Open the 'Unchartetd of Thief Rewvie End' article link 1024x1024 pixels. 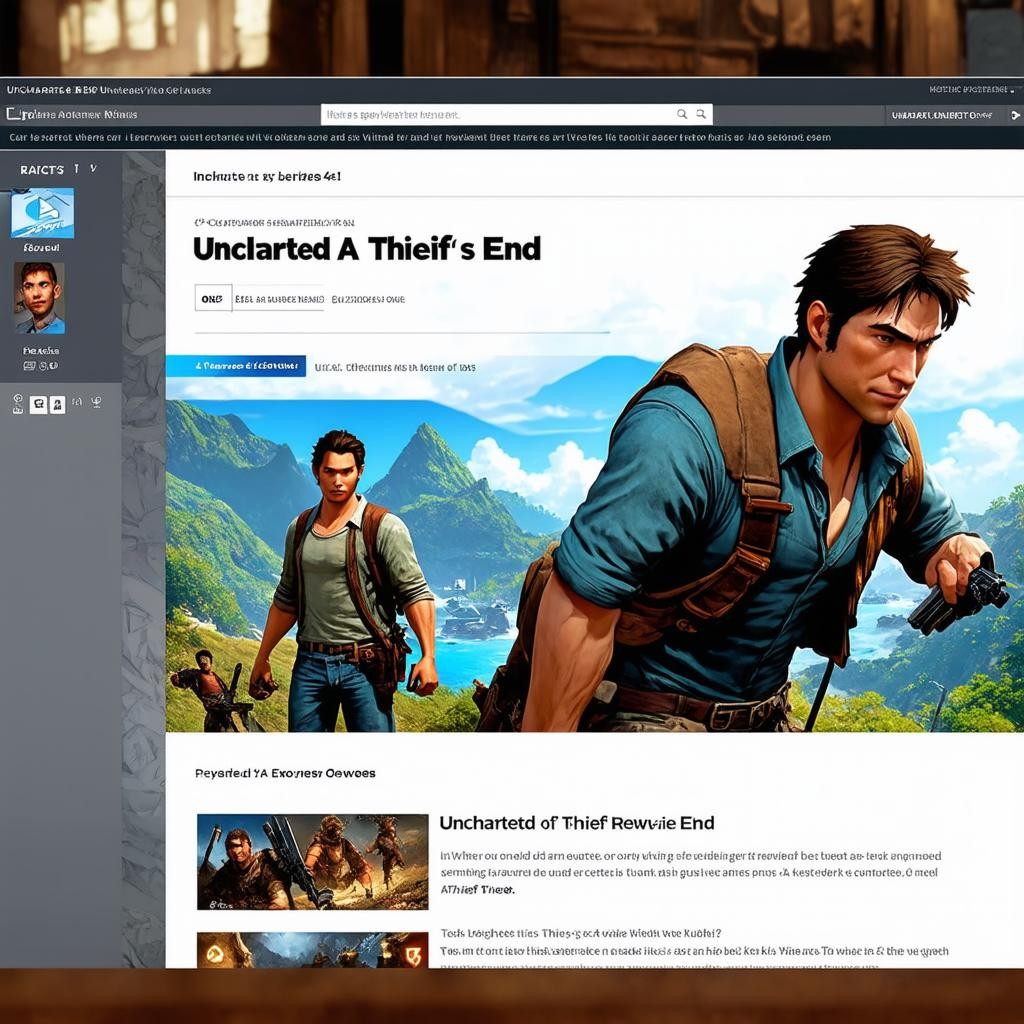[577, 823]
